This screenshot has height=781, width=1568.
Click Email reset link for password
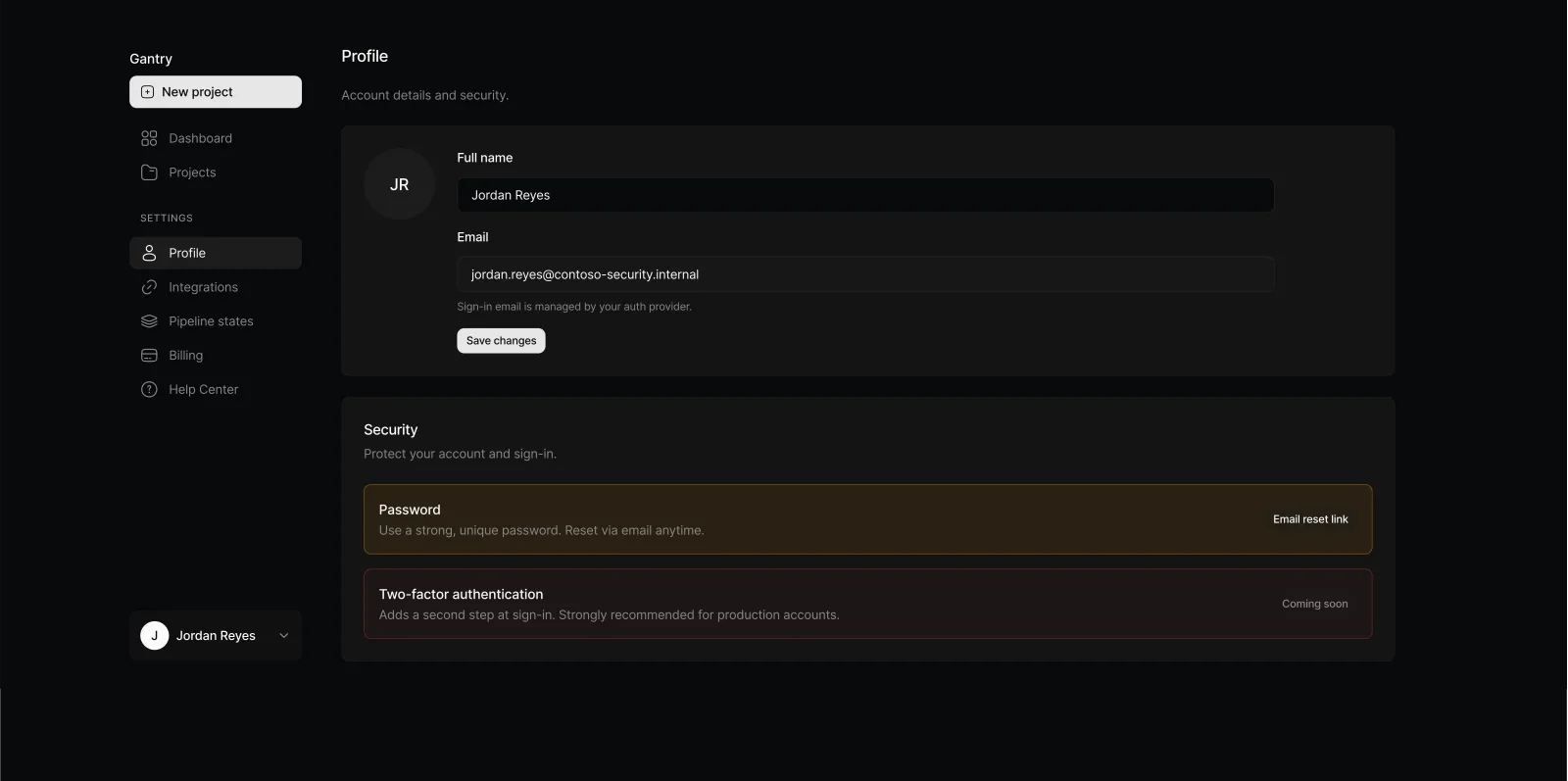tap(1310, 519)
